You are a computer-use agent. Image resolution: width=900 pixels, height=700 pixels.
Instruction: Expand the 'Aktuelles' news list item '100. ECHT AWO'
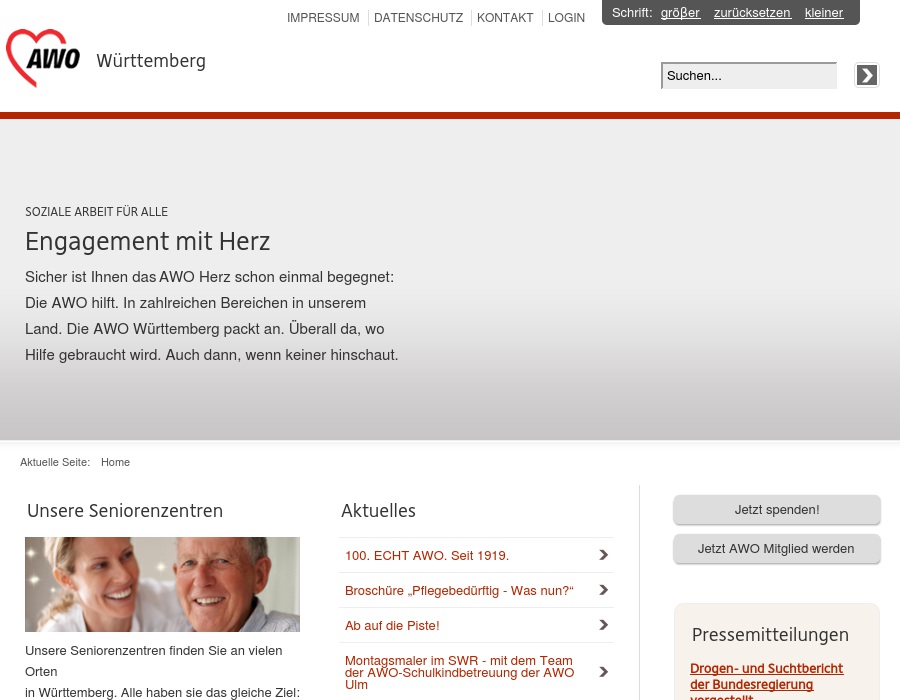[x=427, y=555]
